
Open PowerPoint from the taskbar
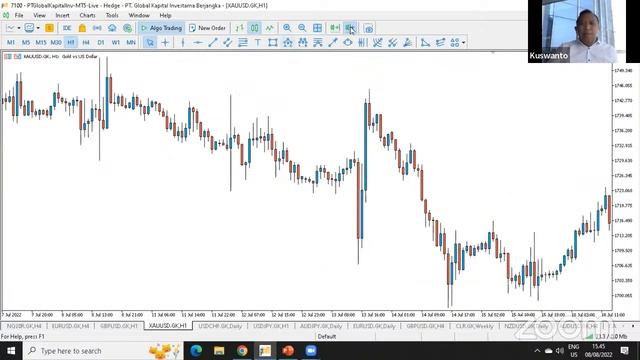click(288, 351)
